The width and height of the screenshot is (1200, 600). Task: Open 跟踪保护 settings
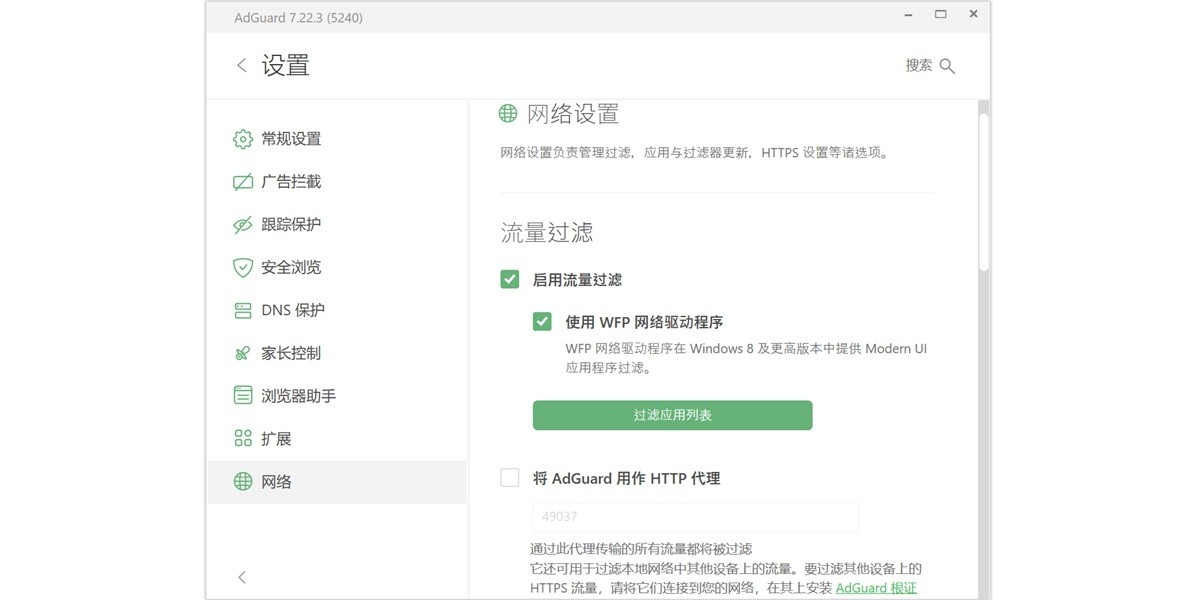click(242, 224)
